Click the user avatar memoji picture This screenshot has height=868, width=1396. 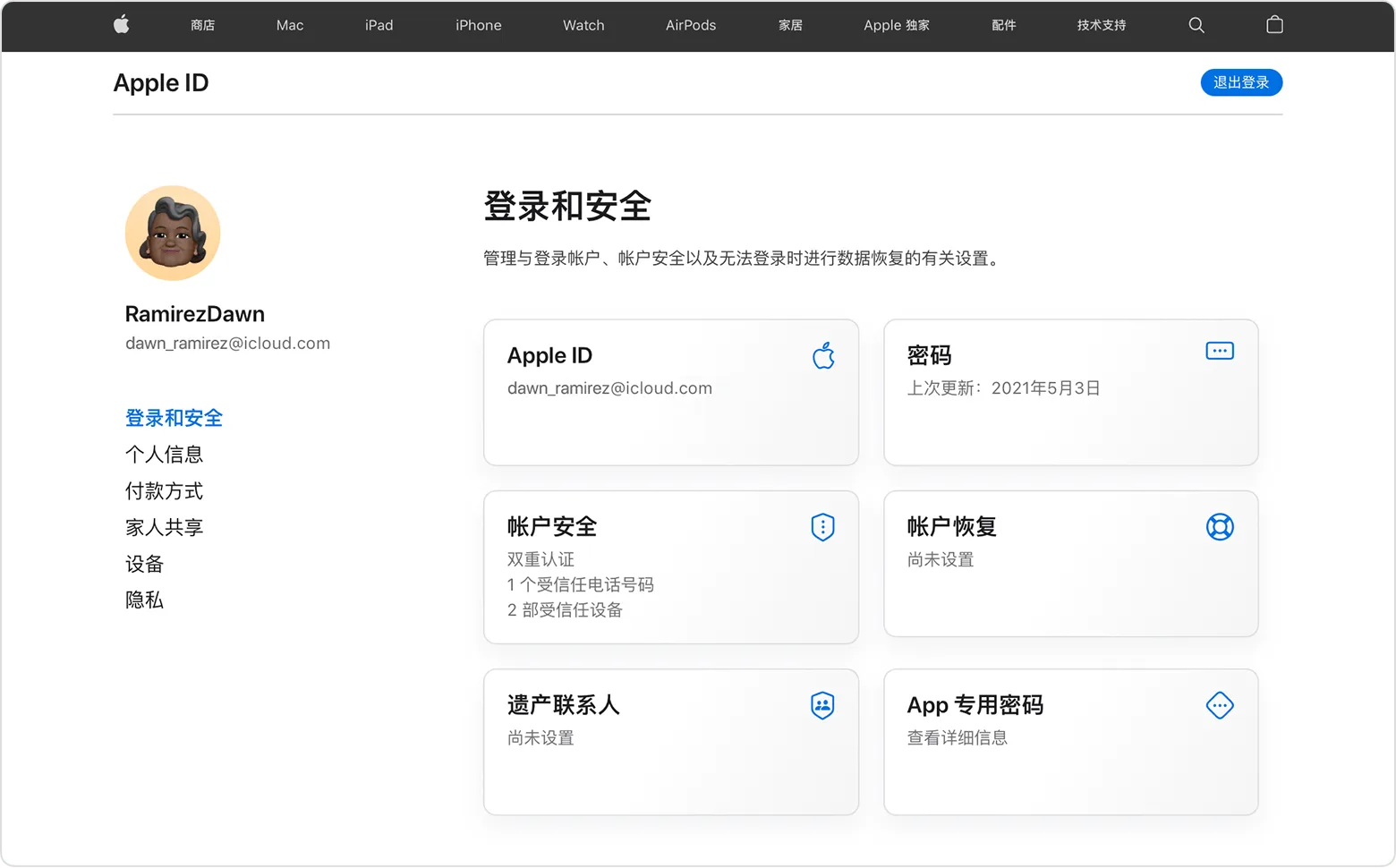coord(173,233)
